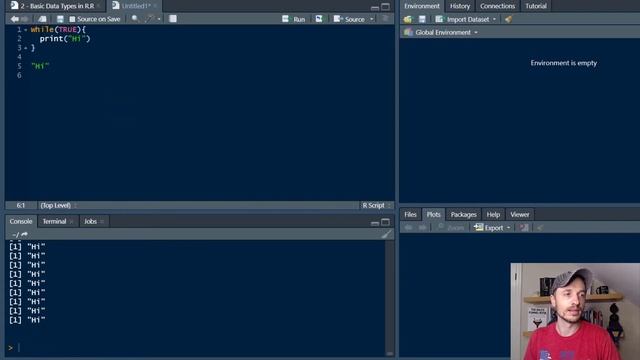Show the next plot arrow
The image size is (640, 360).
point(422,227)
